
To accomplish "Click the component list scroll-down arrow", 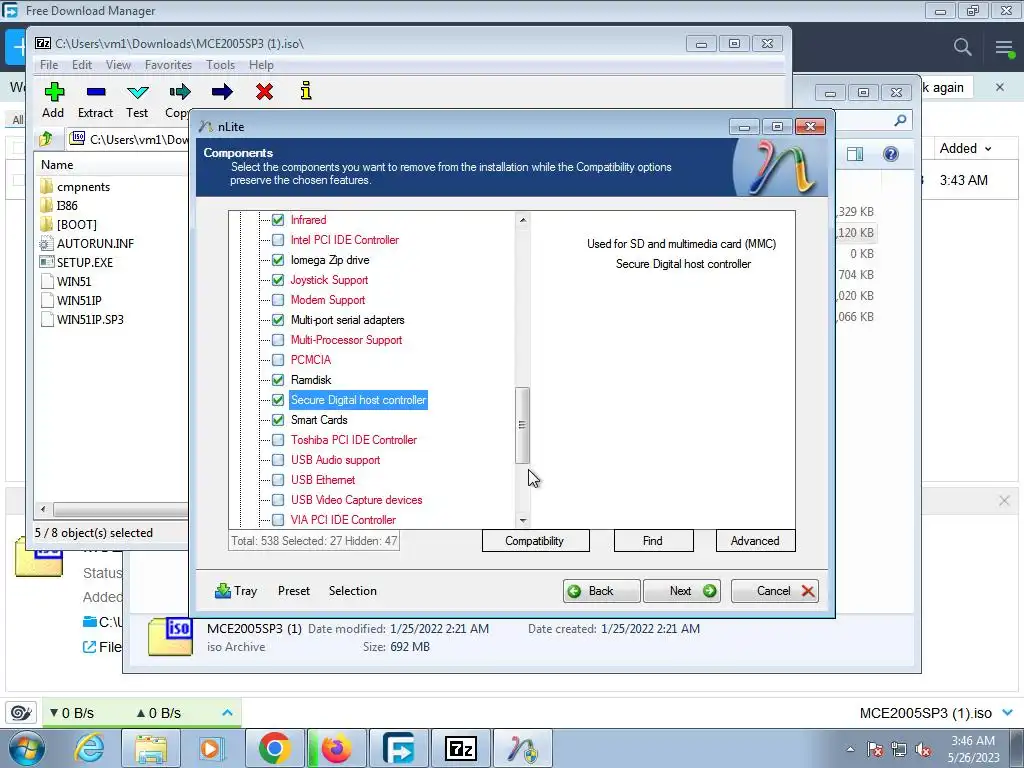I will (x=522, y=520).
